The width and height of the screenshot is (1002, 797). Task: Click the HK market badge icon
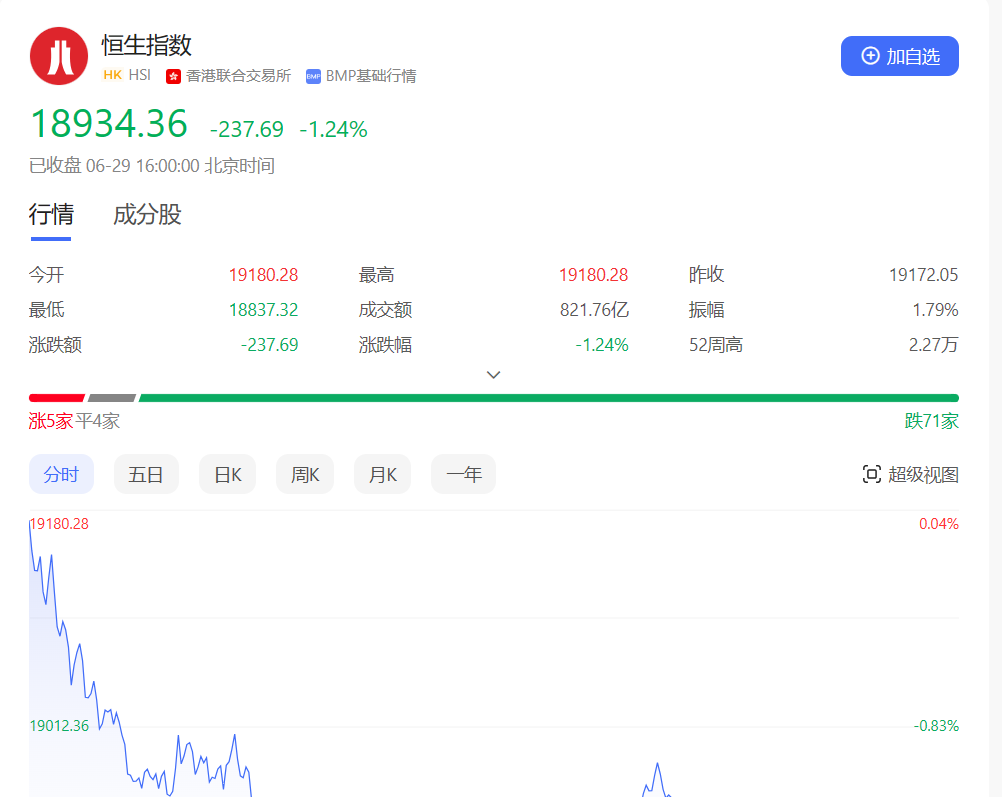pos(112,75)
